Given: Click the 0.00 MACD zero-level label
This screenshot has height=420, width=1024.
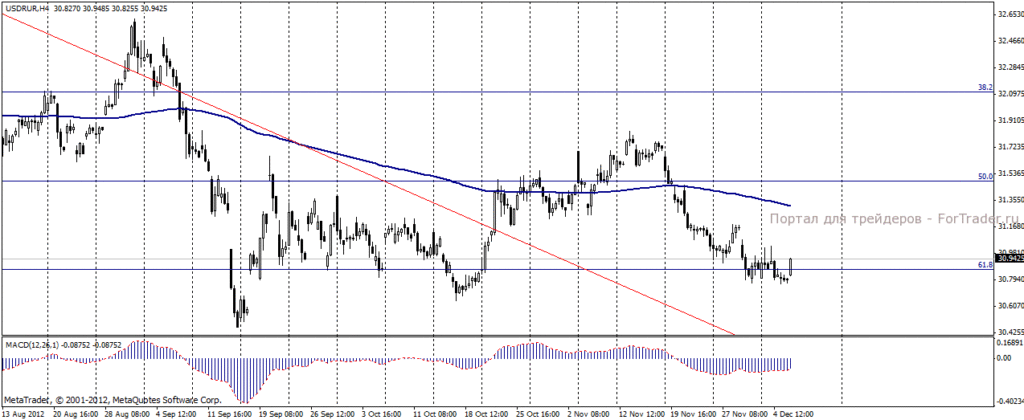Looking at the screenshot, I should (x=1003, y=358).
